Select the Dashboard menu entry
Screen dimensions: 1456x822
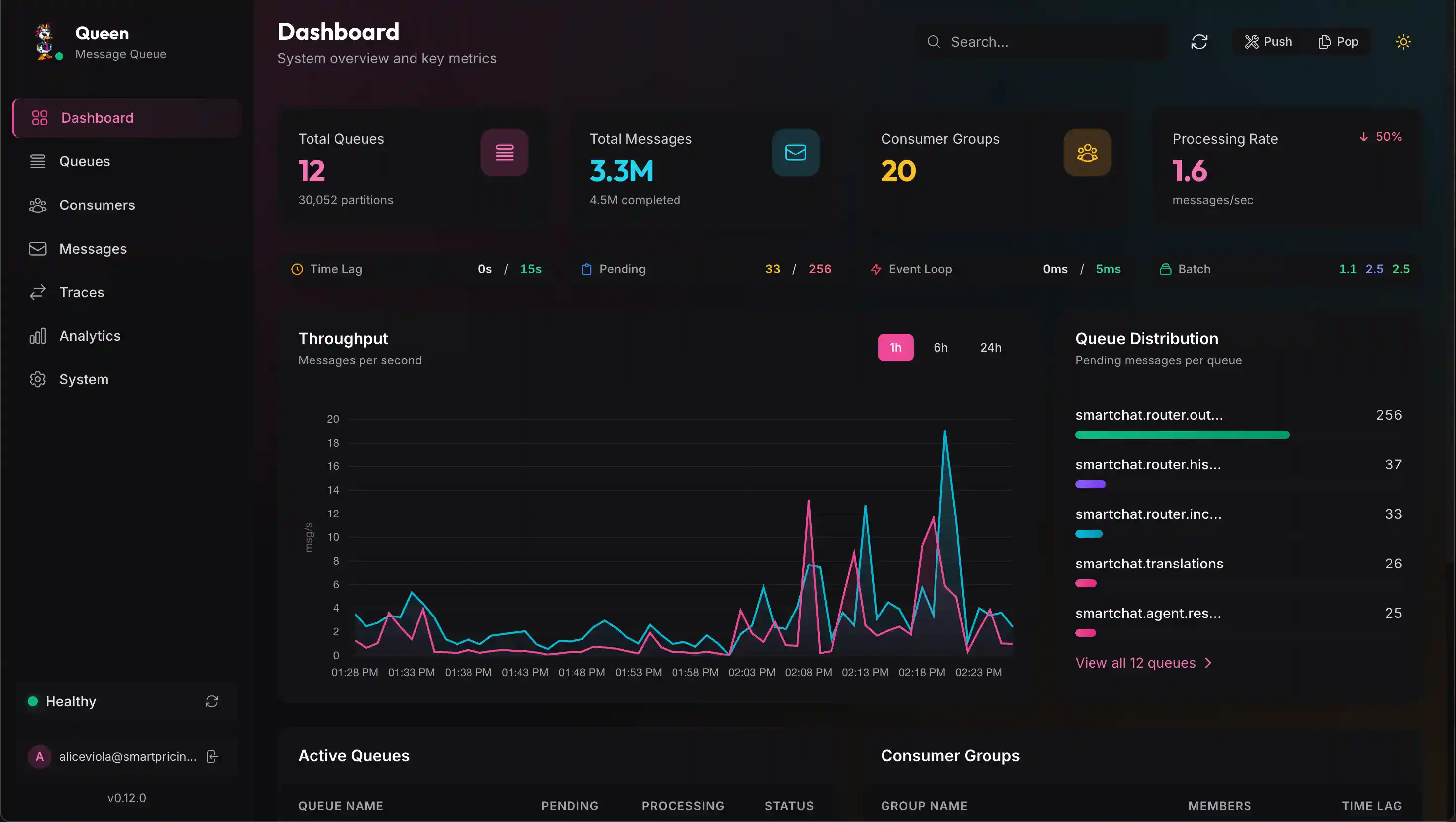[x=97, y=117]
